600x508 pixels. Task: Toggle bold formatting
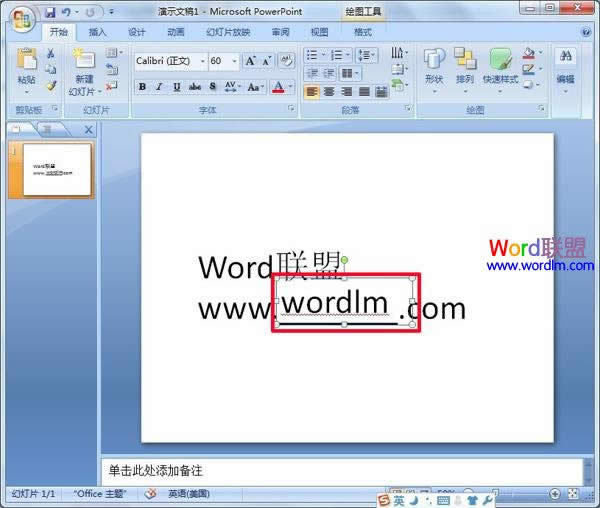pos(142,87)
